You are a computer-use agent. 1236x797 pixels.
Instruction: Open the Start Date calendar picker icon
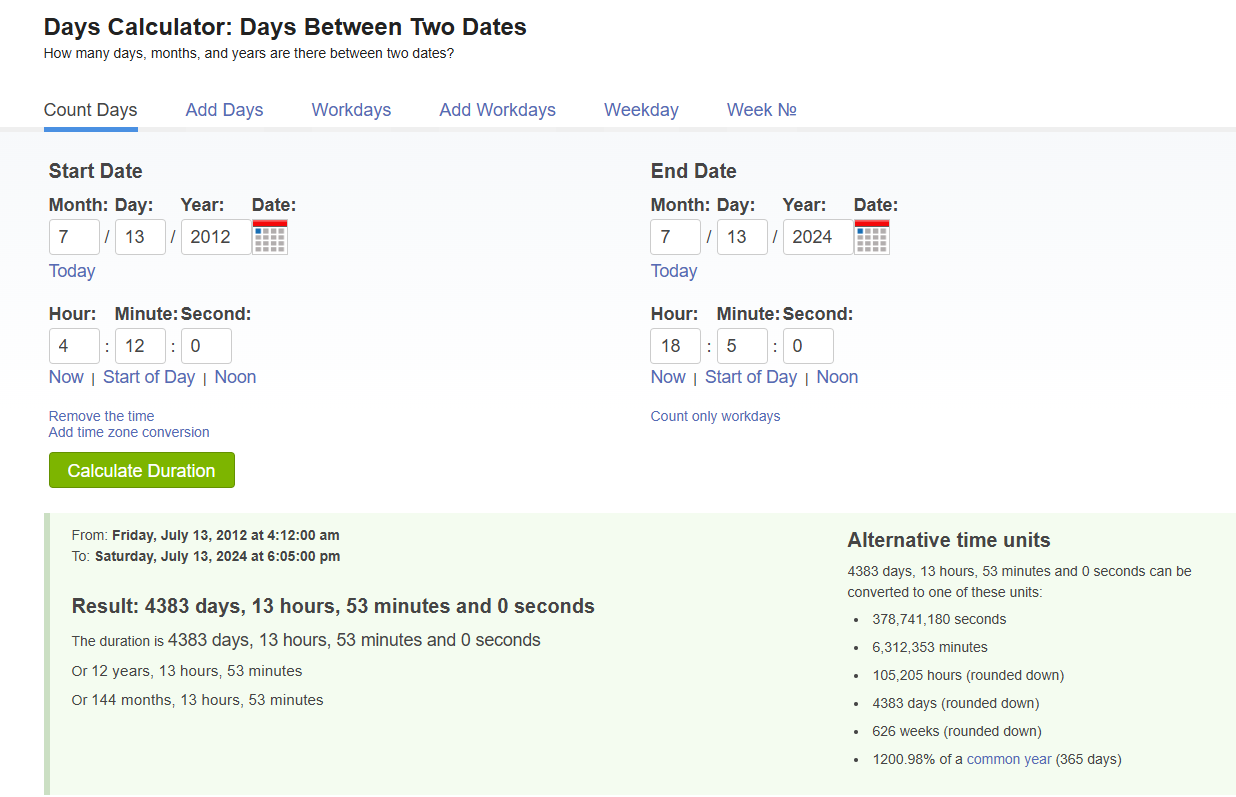click(270, 237)
